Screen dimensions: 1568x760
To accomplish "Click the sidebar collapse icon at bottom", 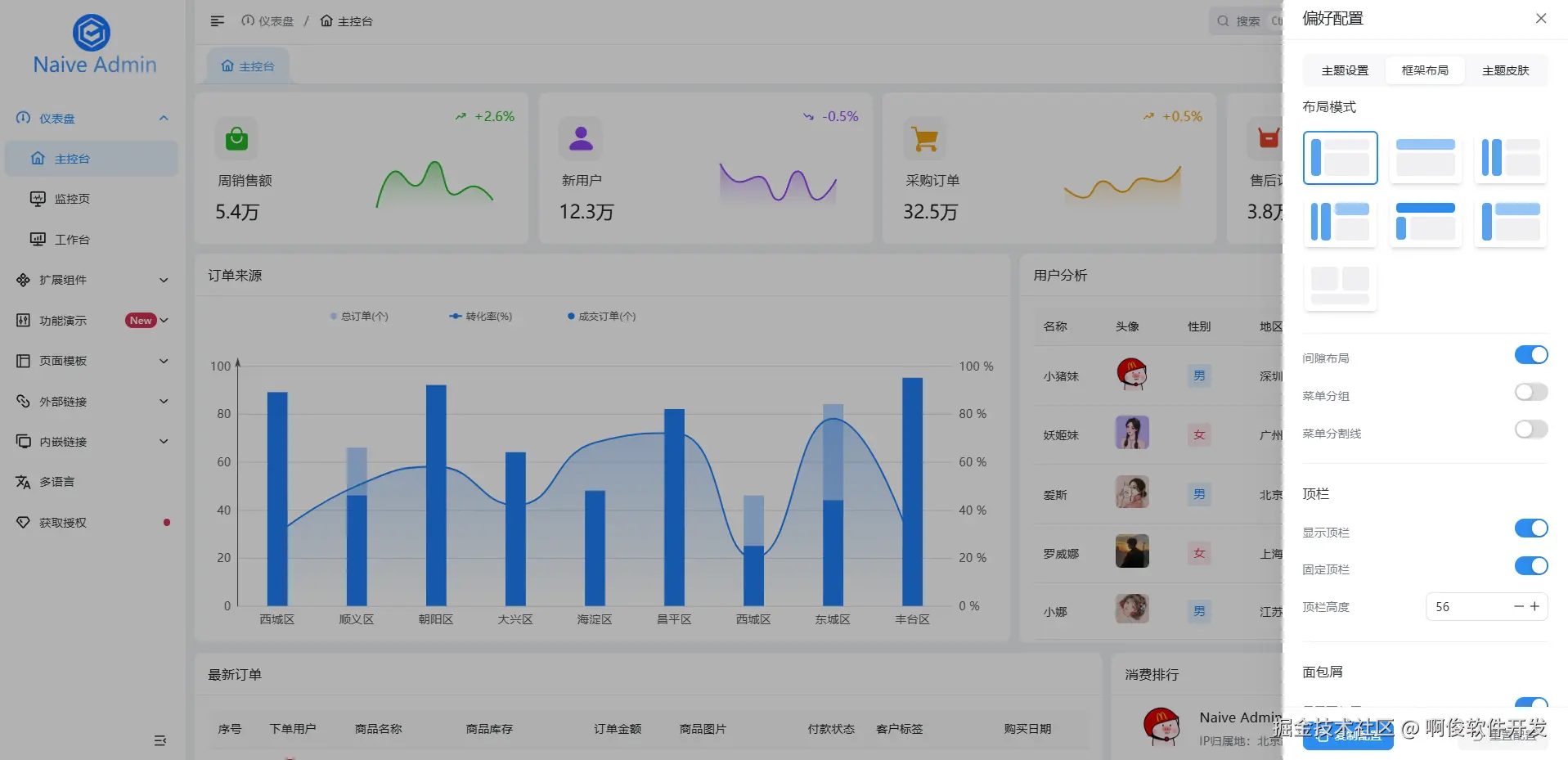I will point(160,740).
